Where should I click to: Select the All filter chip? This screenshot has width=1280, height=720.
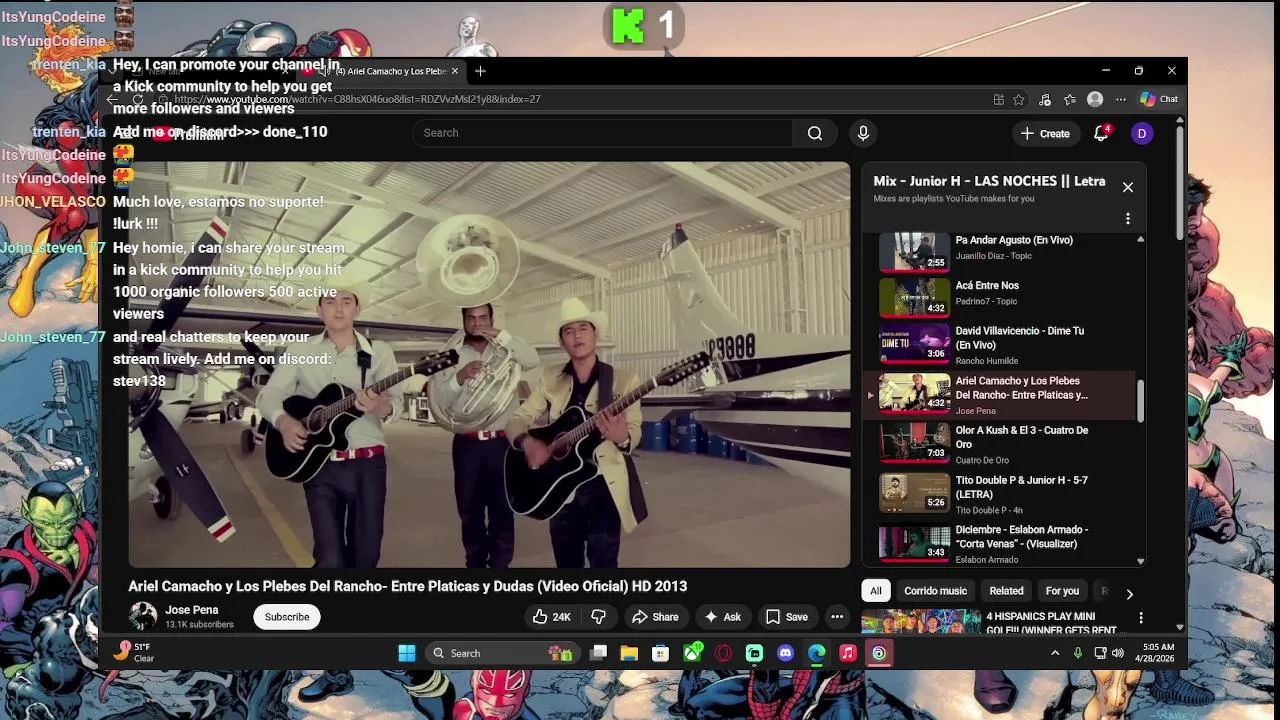coord(876,591)
